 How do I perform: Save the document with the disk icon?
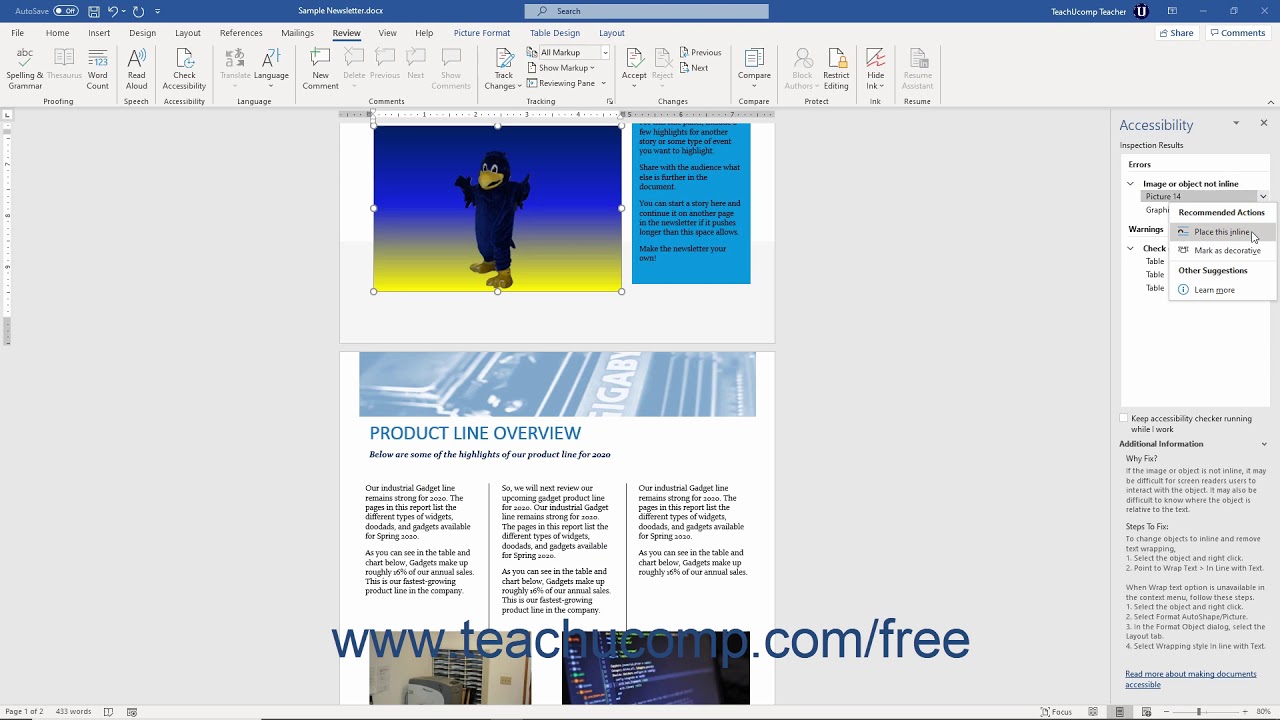(94, 11)
